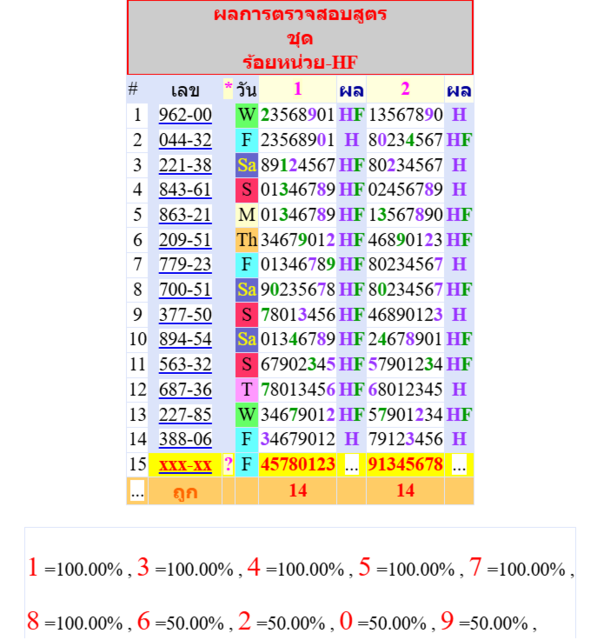
Task: Click value 02456789 in row 4
Action: (405, 190)
